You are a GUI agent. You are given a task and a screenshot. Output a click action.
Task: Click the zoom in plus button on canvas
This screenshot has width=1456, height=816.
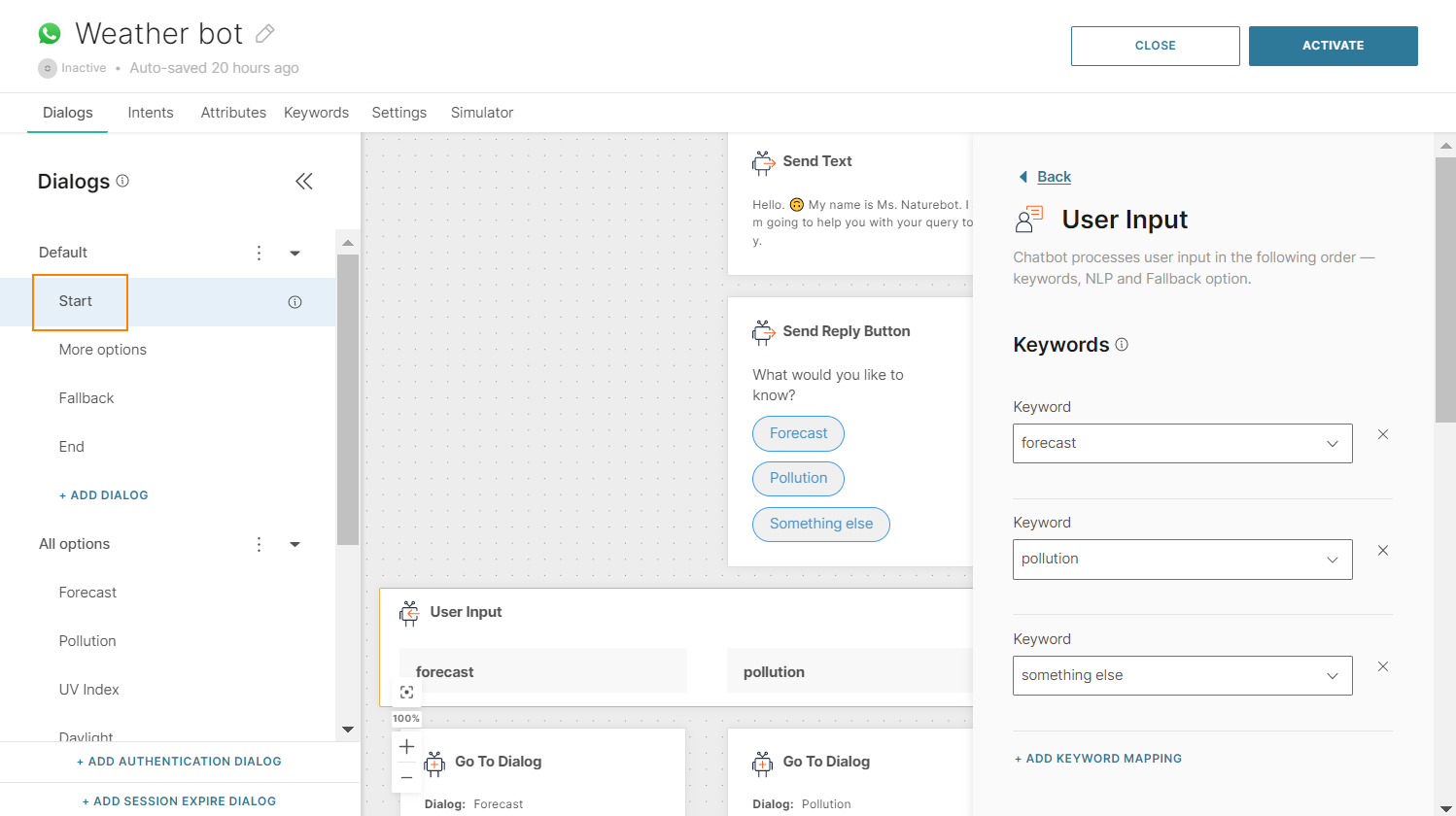tap(406, 746)
